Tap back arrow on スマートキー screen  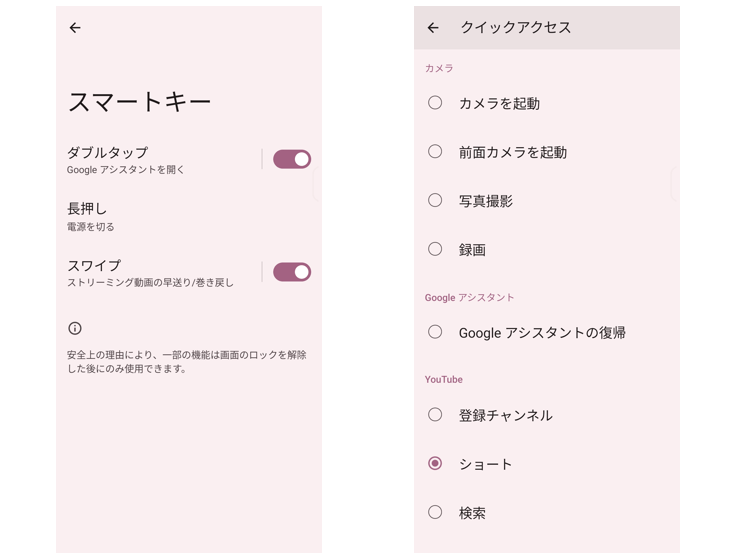(x=75, y=28)
